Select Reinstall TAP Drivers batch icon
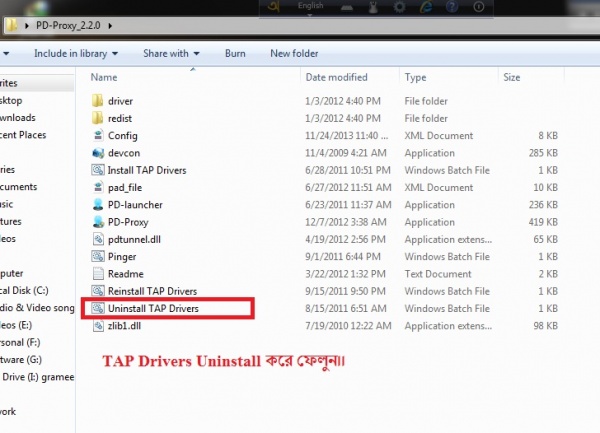 tap(98, 291)
